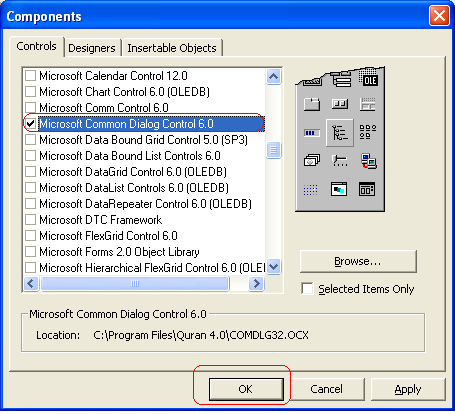Tick the Microsoft Chart Control 6.0 checkbox
The width and height of the screenshot is (455, 414).
tap(31, 92)
